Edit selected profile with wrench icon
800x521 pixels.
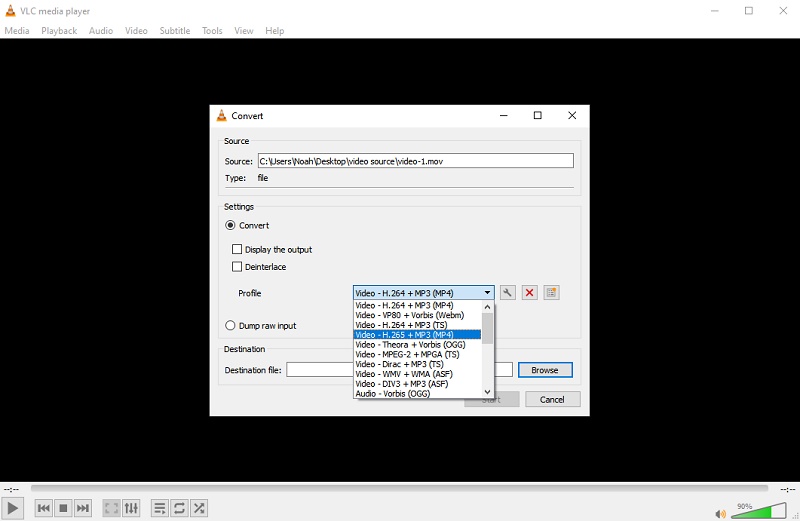click(x=507, y=293)
